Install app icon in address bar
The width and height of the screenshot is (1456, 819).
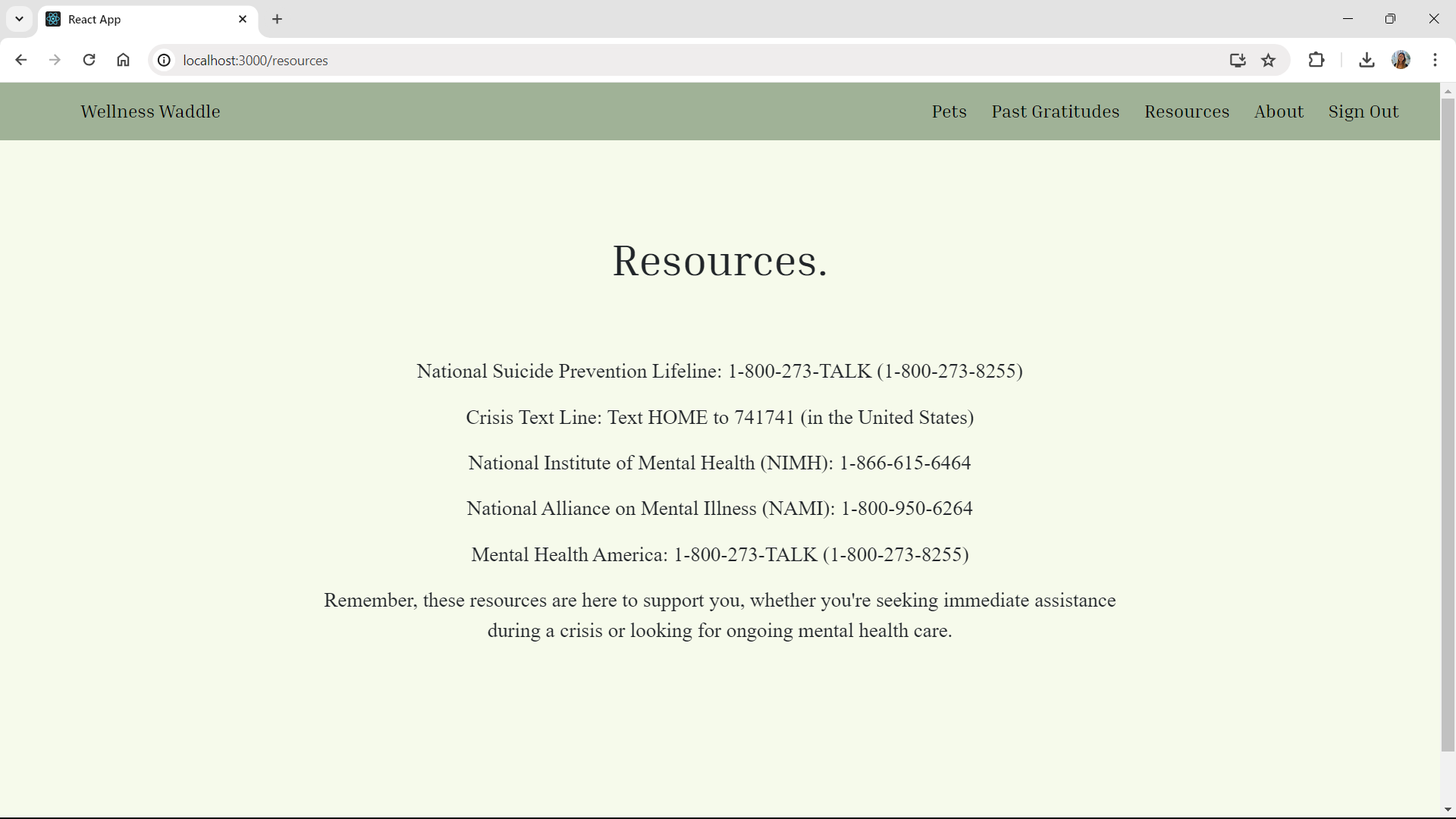(x=1238, y=60)
